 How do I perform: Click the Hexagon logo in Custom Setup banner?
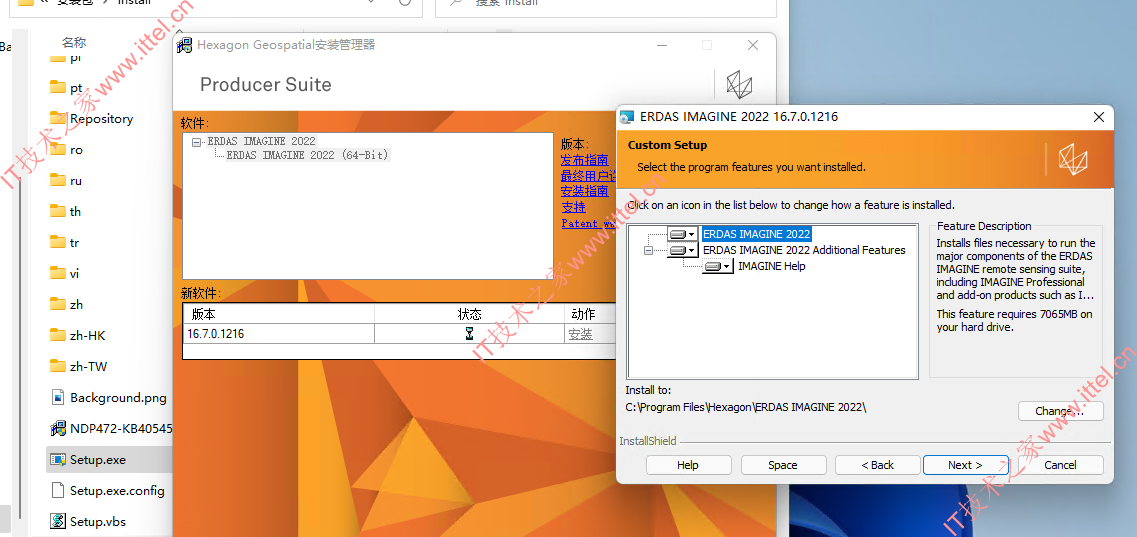tap(1072, 159)
